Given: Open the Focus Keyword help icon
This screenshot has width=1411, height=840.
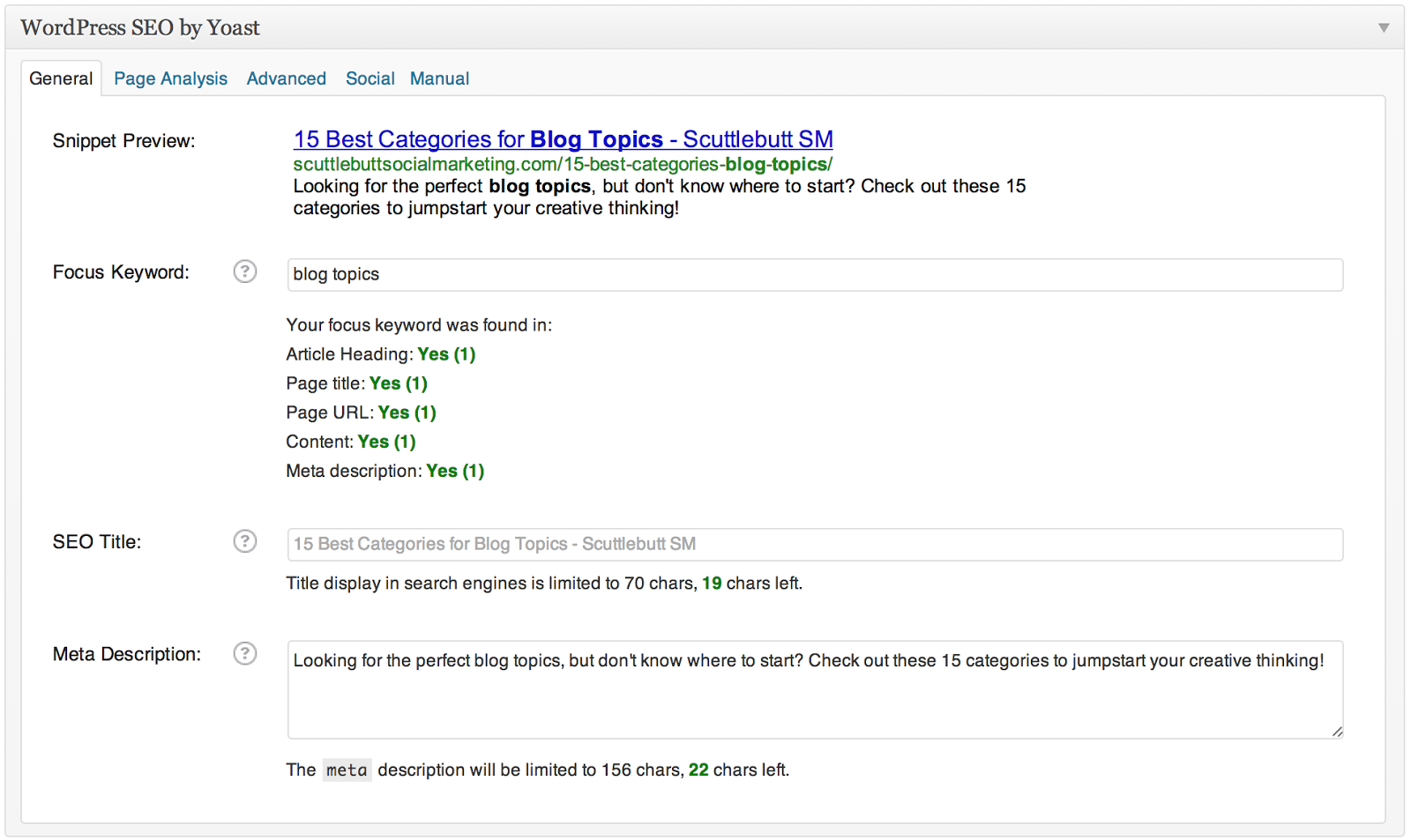Looking at the screenshot, I should click(x=245, y=271).
